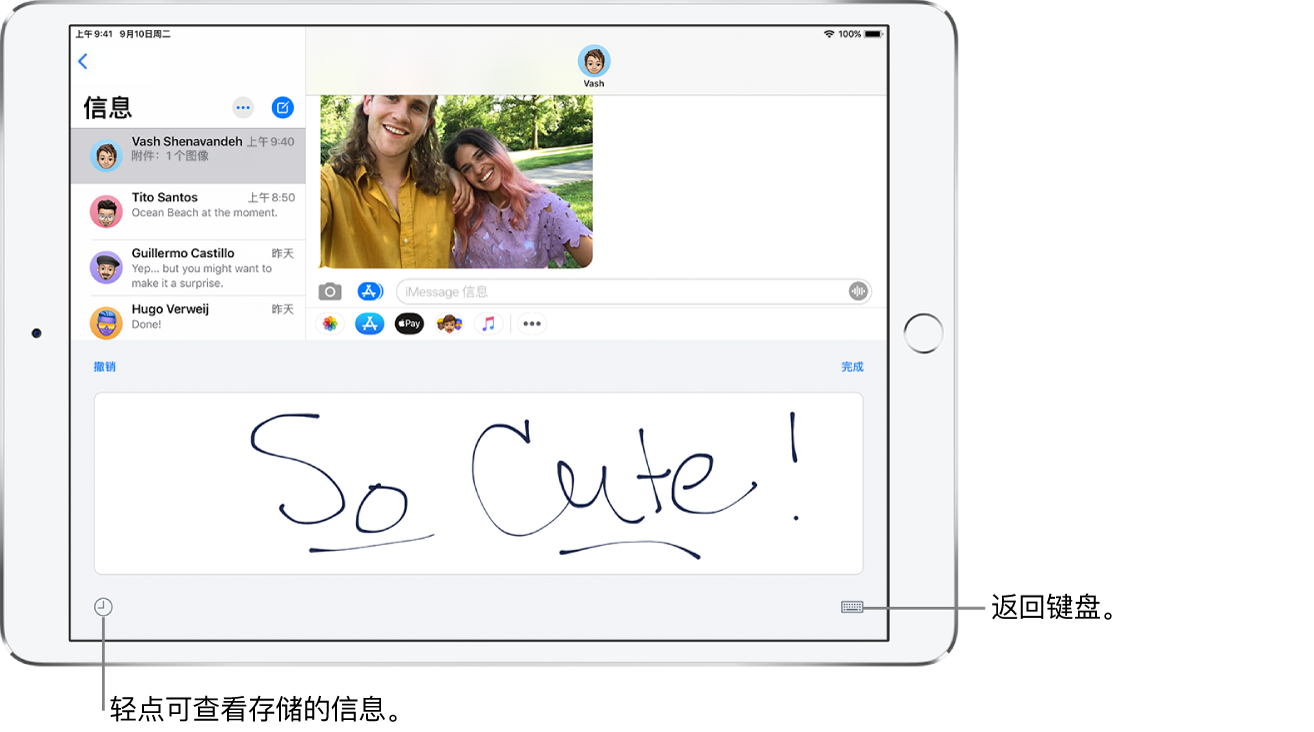Tap Hugo Verweij's avatar
The width and height of the screenshot is (1314, 732).
[x=106, y=322]
